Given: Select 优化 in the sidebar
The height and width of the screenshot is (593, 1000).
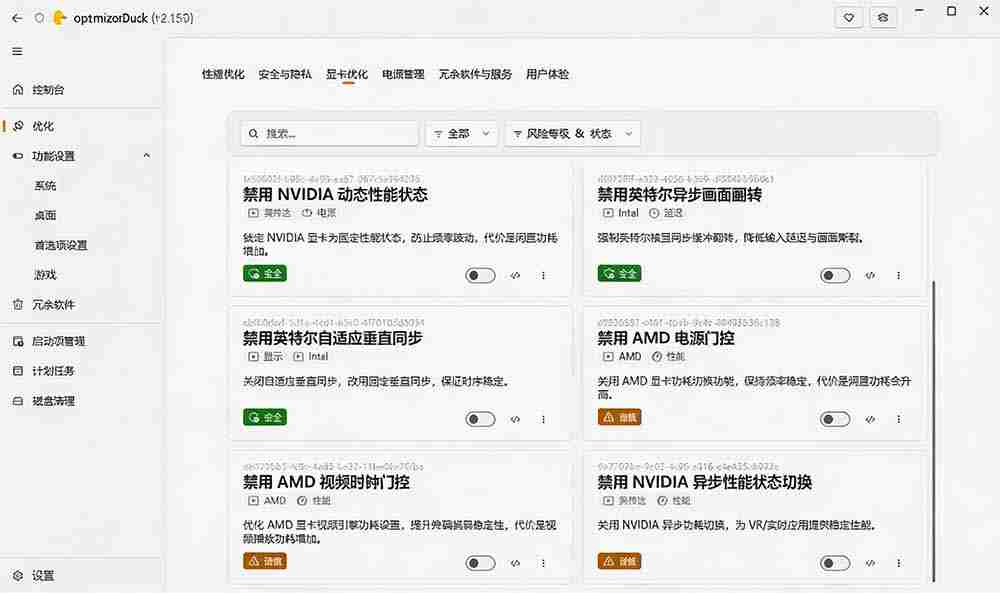Looking at the screenshot, I should coord(81,126).
